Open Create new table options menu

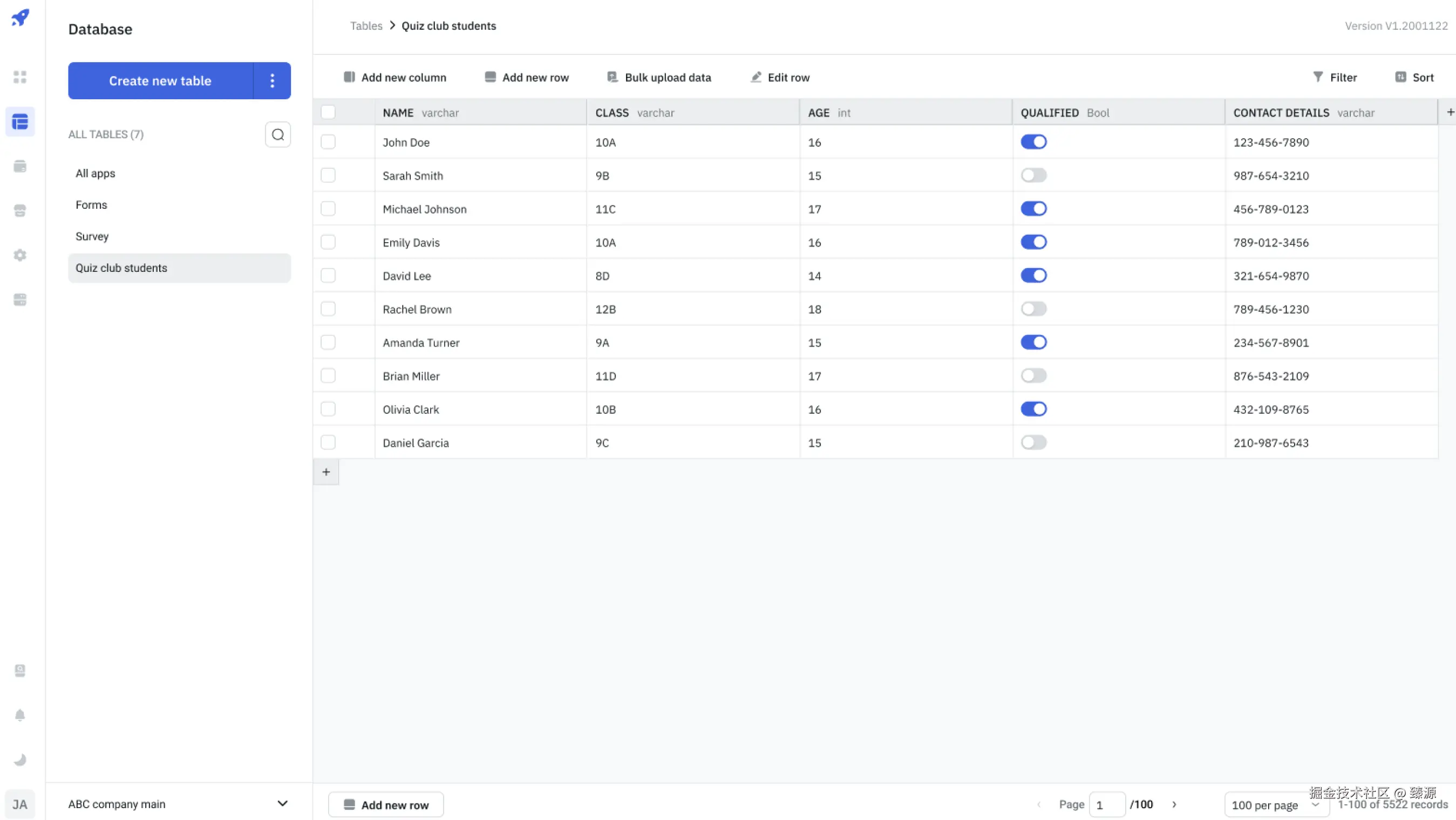point(272,81)
